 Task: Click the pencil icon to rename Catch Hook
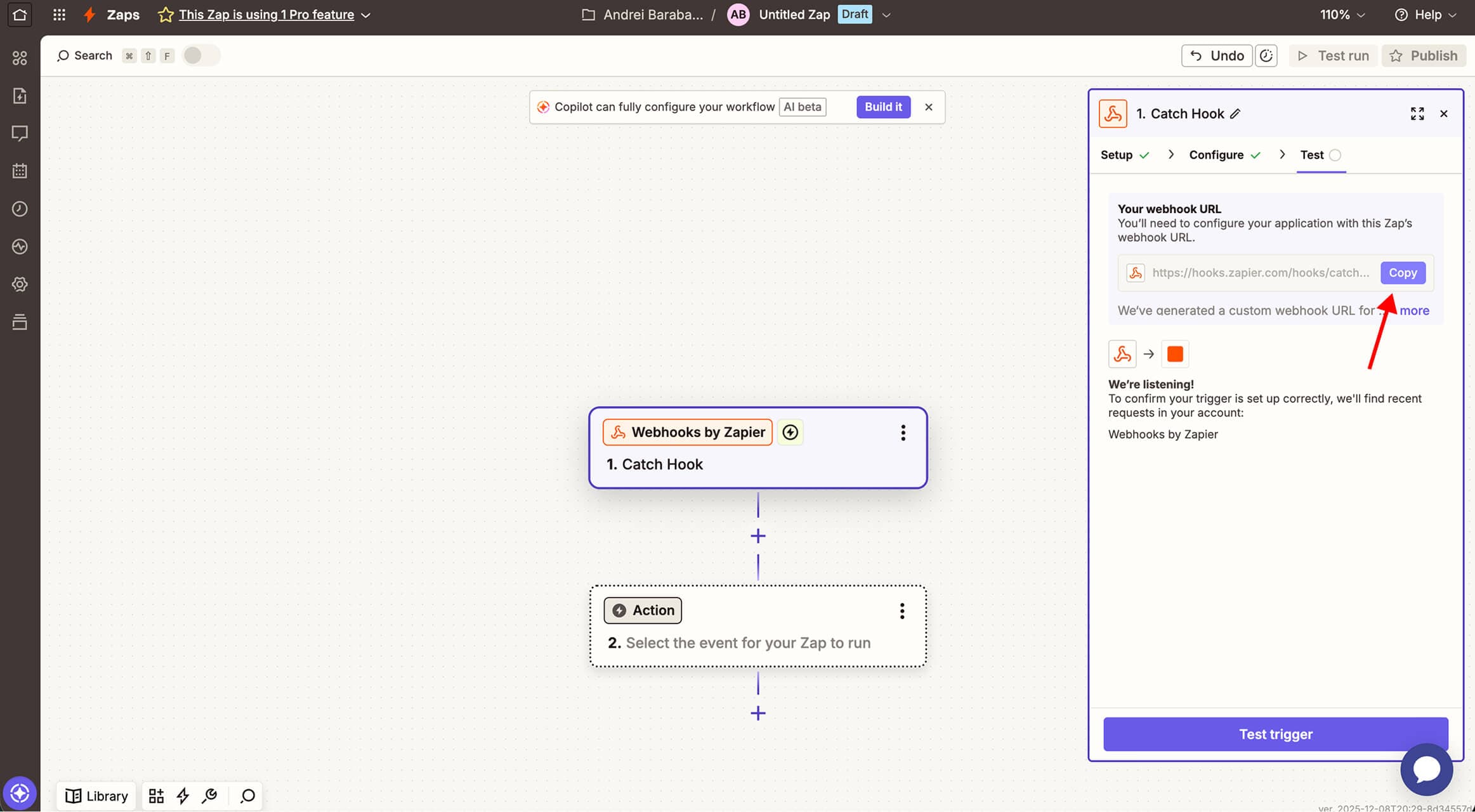point(1235,114)
